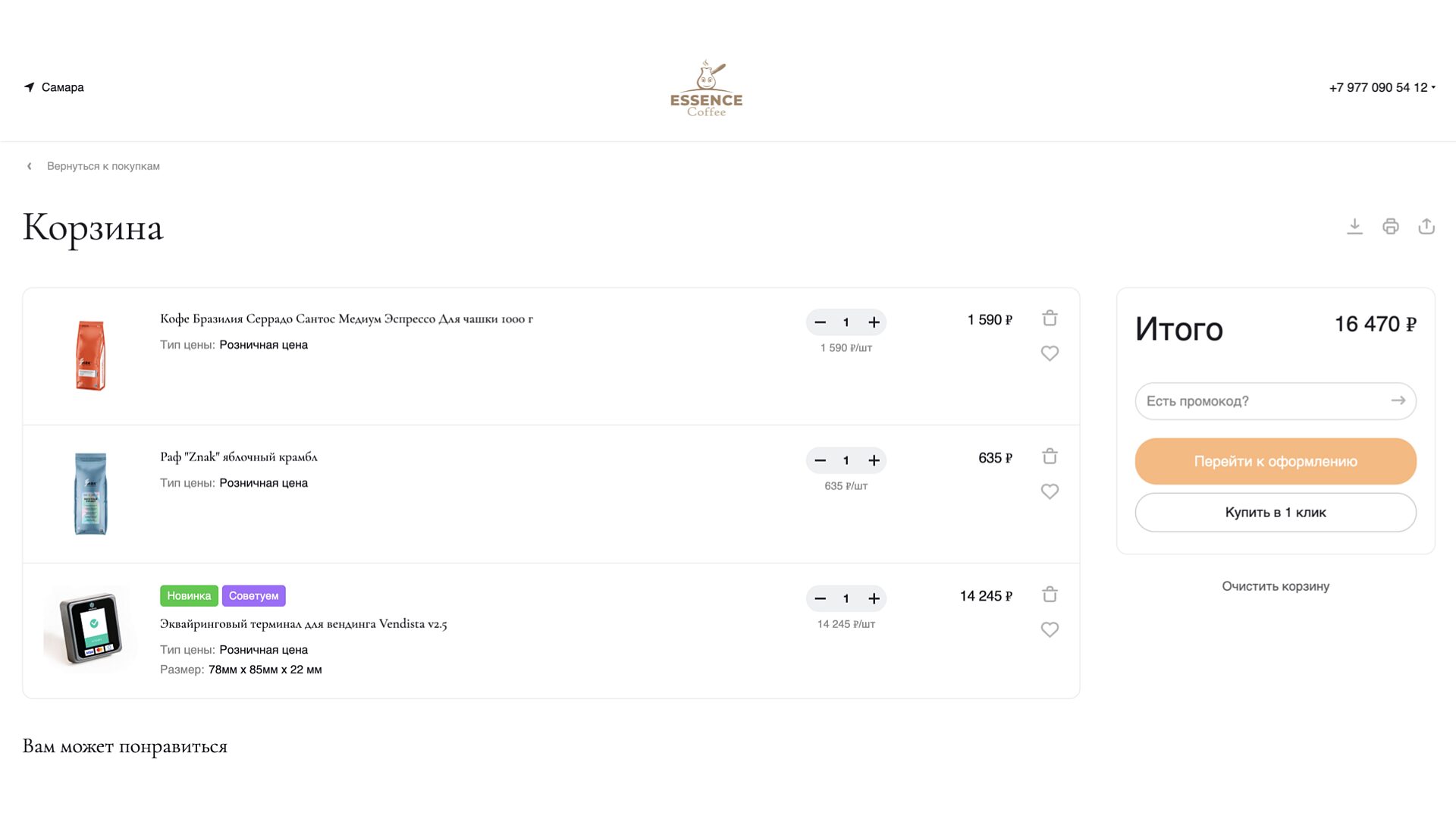1456x819 pixels.
Task: Delete Brazilian Cerrado coffee from cart
Action: pyautogui.click(x=1050, y=318)
